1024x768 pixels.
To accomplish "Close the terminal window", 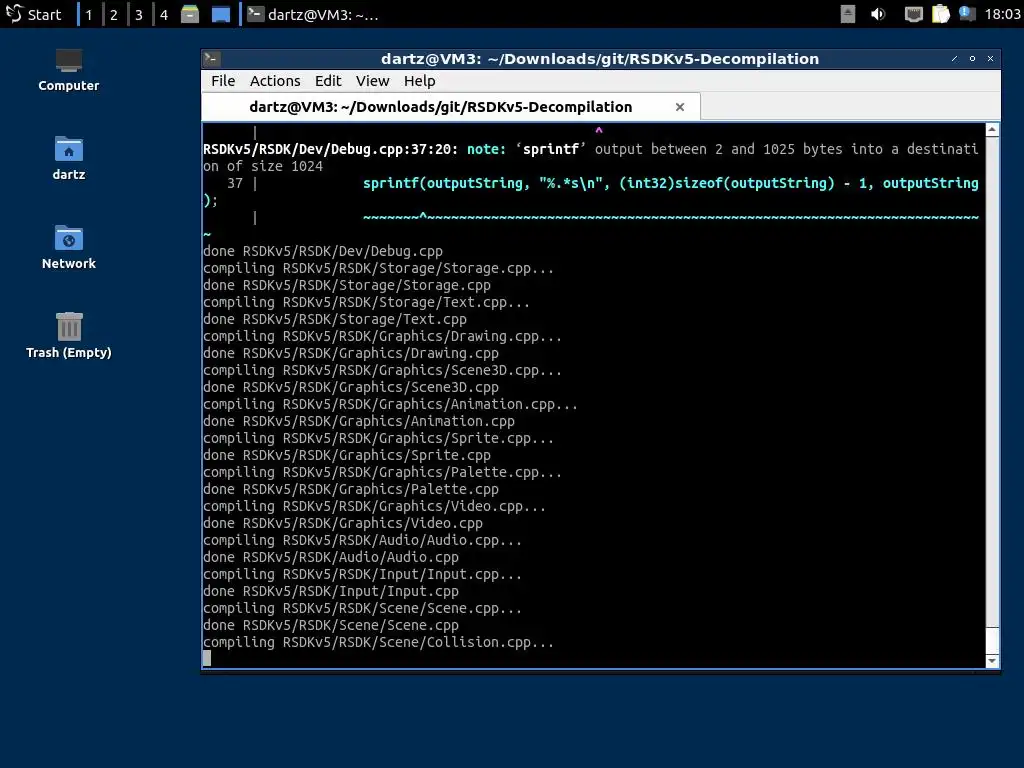I will coord(991,59).
